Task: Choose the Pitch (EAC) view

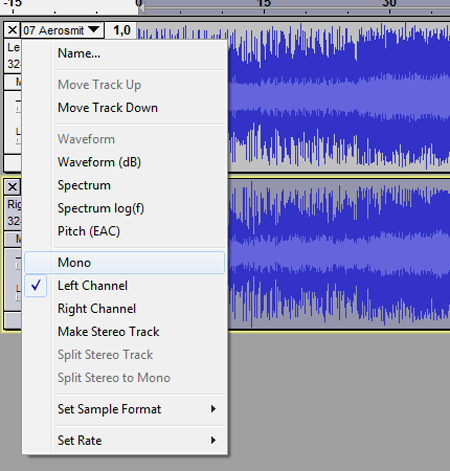Action: coord(125,231)
